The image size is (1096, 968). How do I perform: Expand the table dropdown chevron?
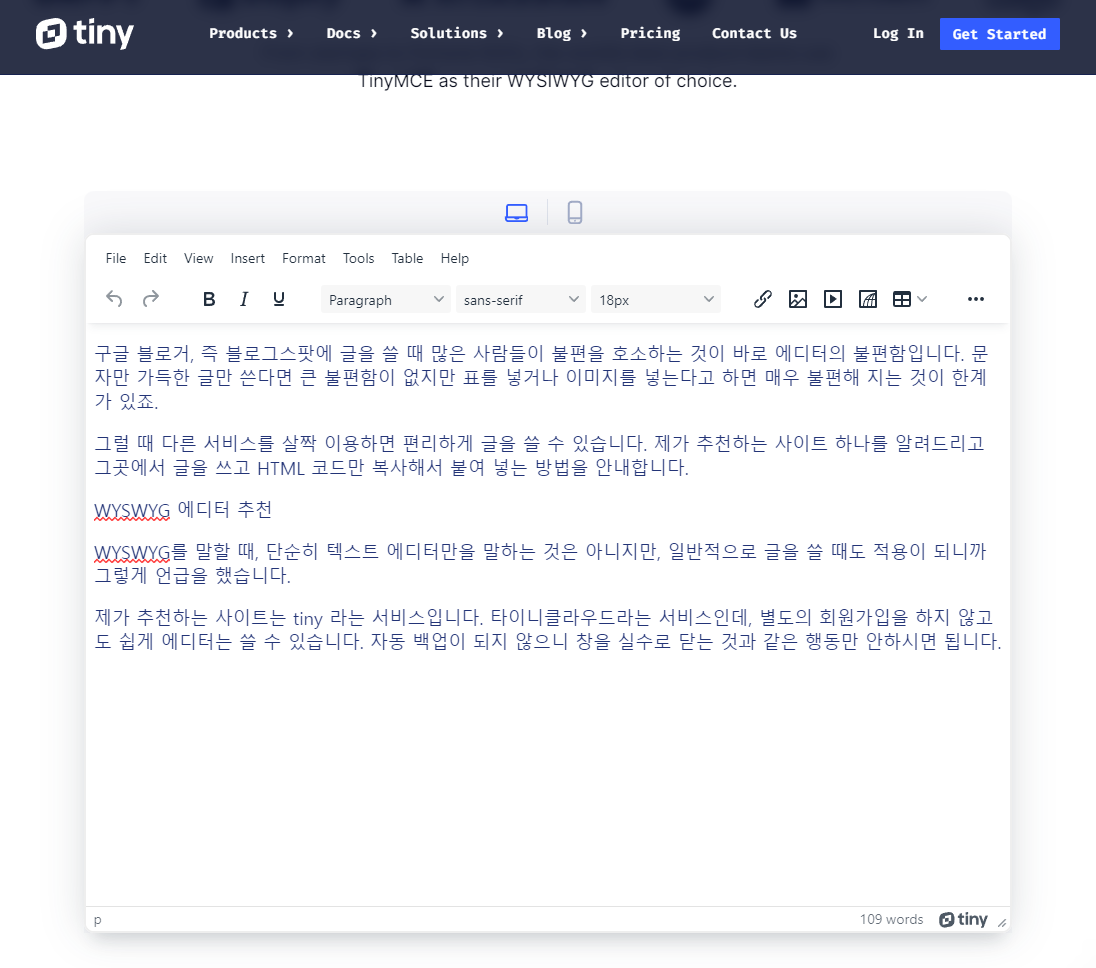pyautogui.click(x=922, y=299)
